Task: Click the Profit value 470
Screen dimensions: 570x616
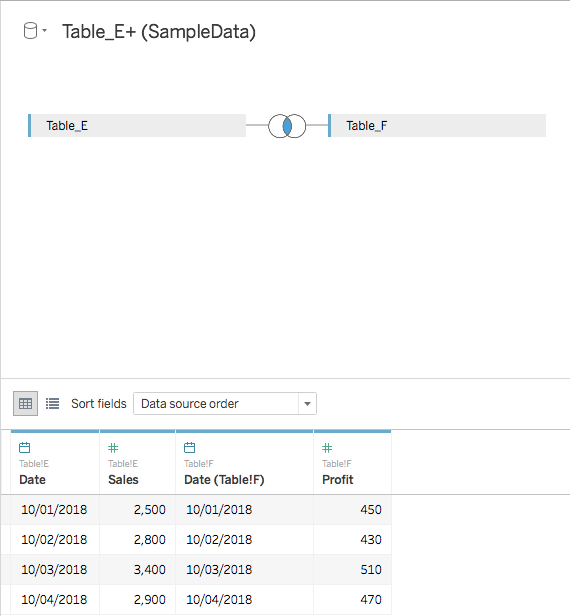Action: point(371,600)
